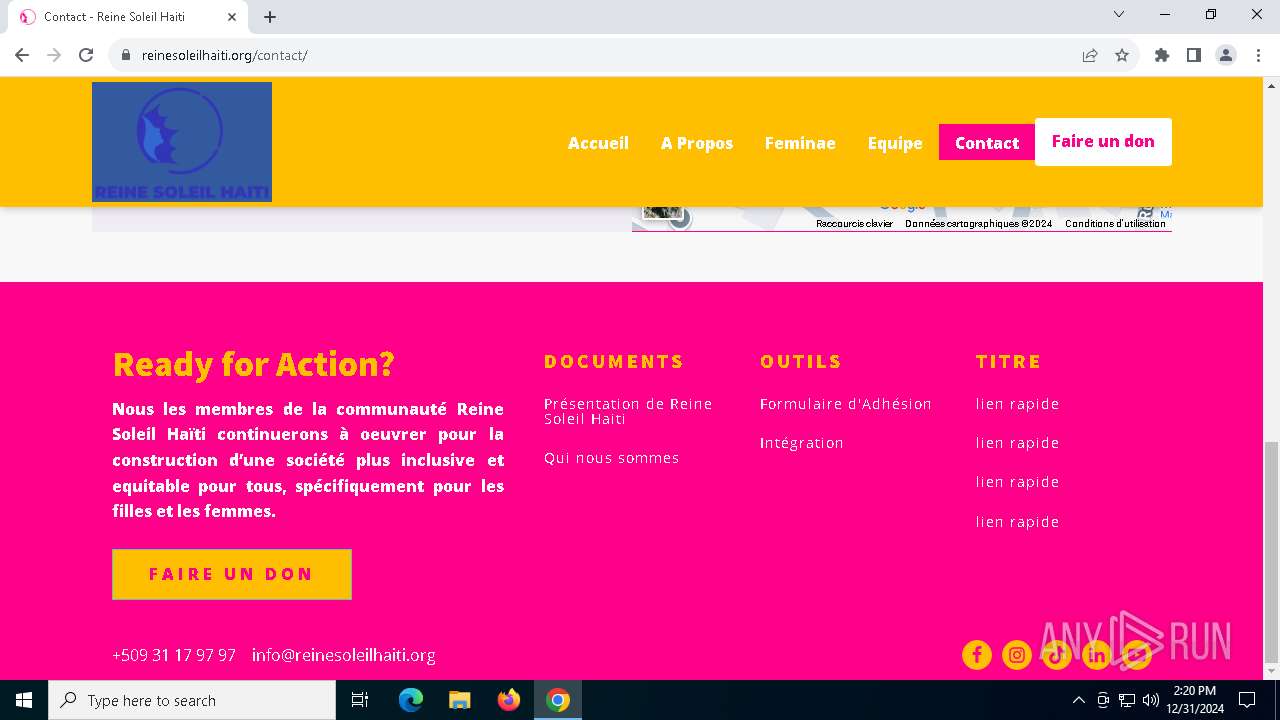Viewport: 1280px width, 720px height.
Task: Open A Propos menu item
Action: (697, 143)
